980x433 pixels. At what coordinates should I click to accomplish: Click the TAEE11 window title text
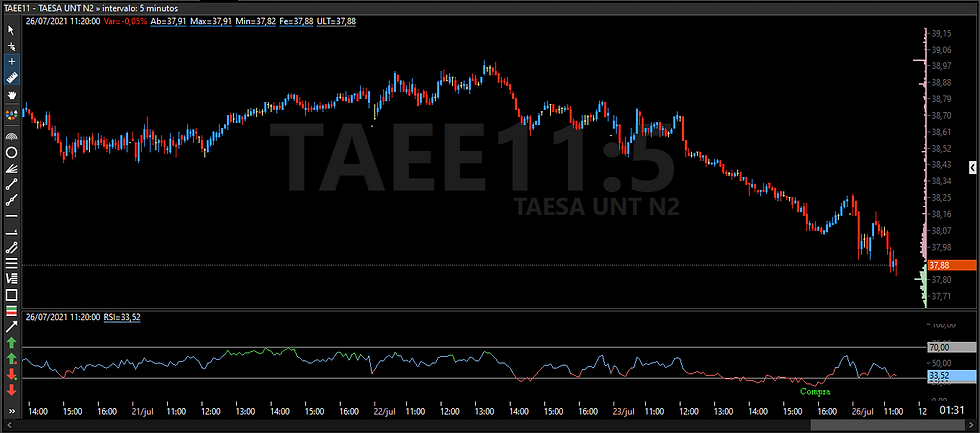click(91, 8)
